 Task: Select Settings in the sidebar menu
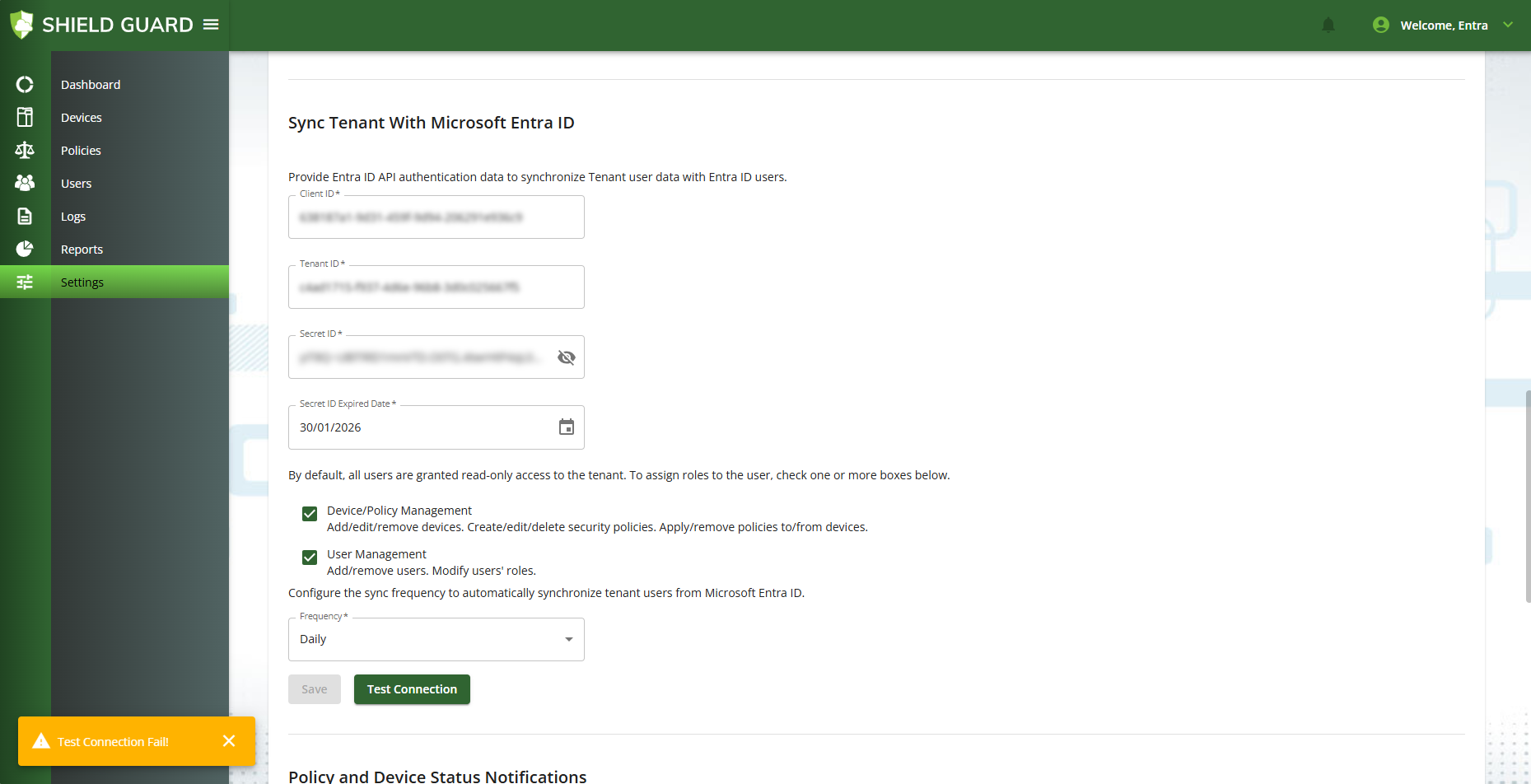click(x=82, y=282)
